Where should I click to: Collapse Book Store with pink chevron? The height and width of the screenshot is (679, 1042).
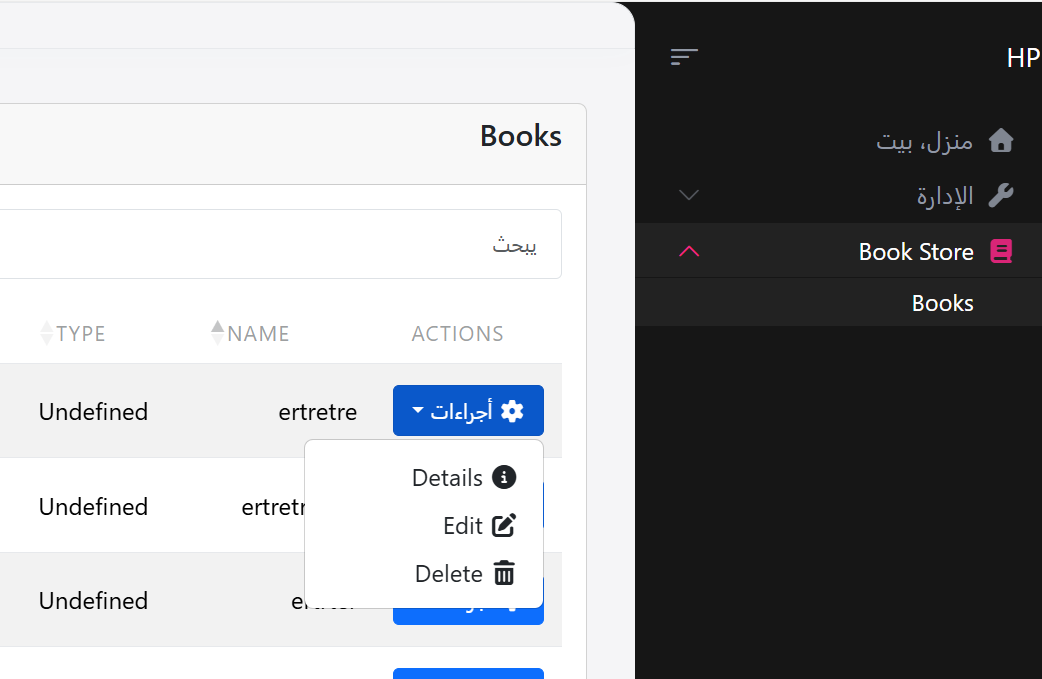[689, 251]
